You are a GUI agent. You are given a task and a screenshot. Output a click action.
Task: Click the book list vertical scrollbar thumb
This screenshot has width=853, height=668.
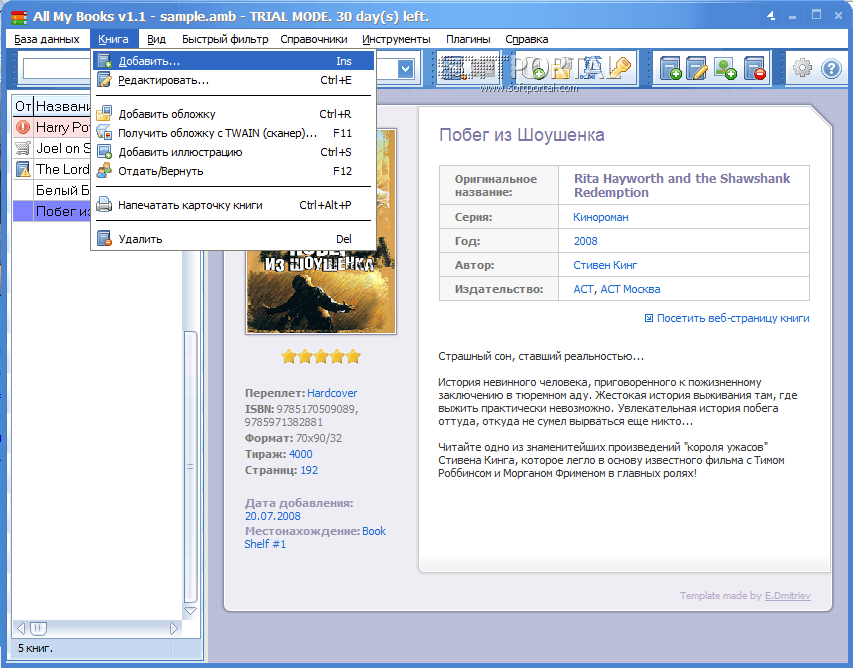tap(190, 466)
